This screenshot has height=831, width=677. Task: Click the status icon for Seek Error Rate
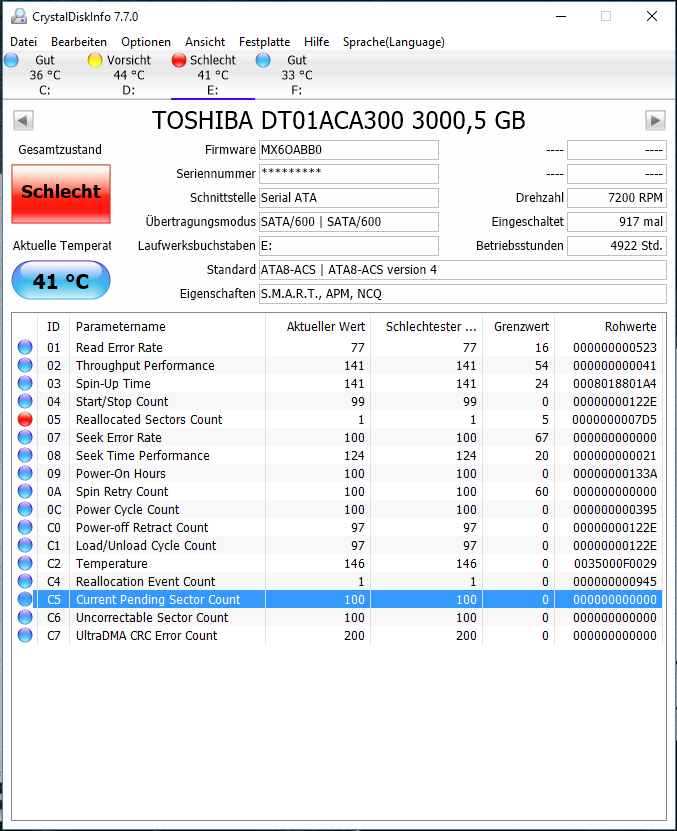pos(25,437)
